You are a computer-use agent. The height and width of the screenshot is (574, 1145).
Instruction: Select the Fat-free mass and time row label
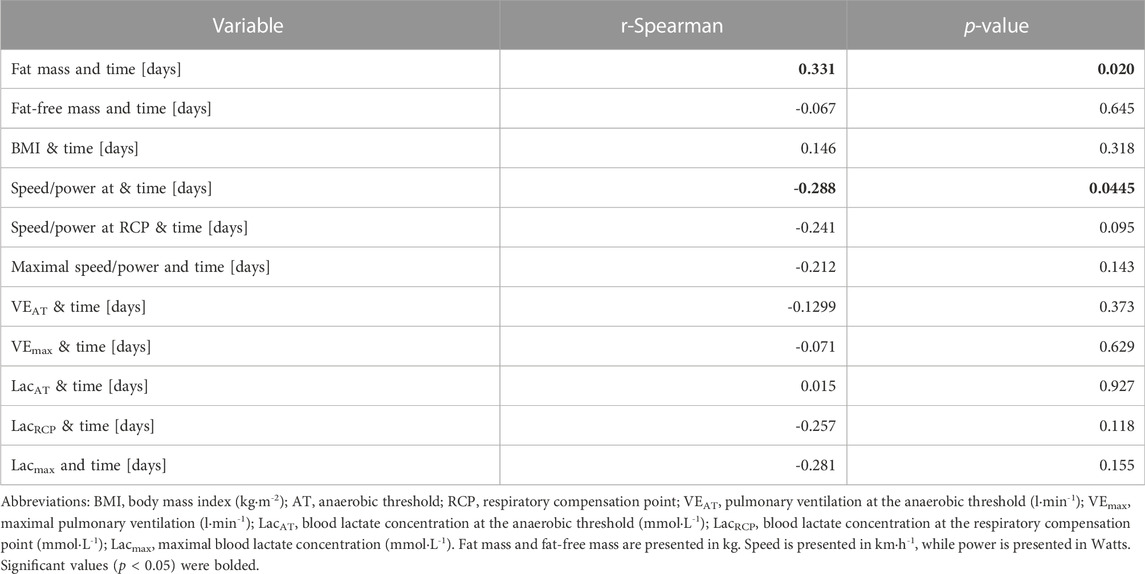pyautogui.click(x=111, y=109)
